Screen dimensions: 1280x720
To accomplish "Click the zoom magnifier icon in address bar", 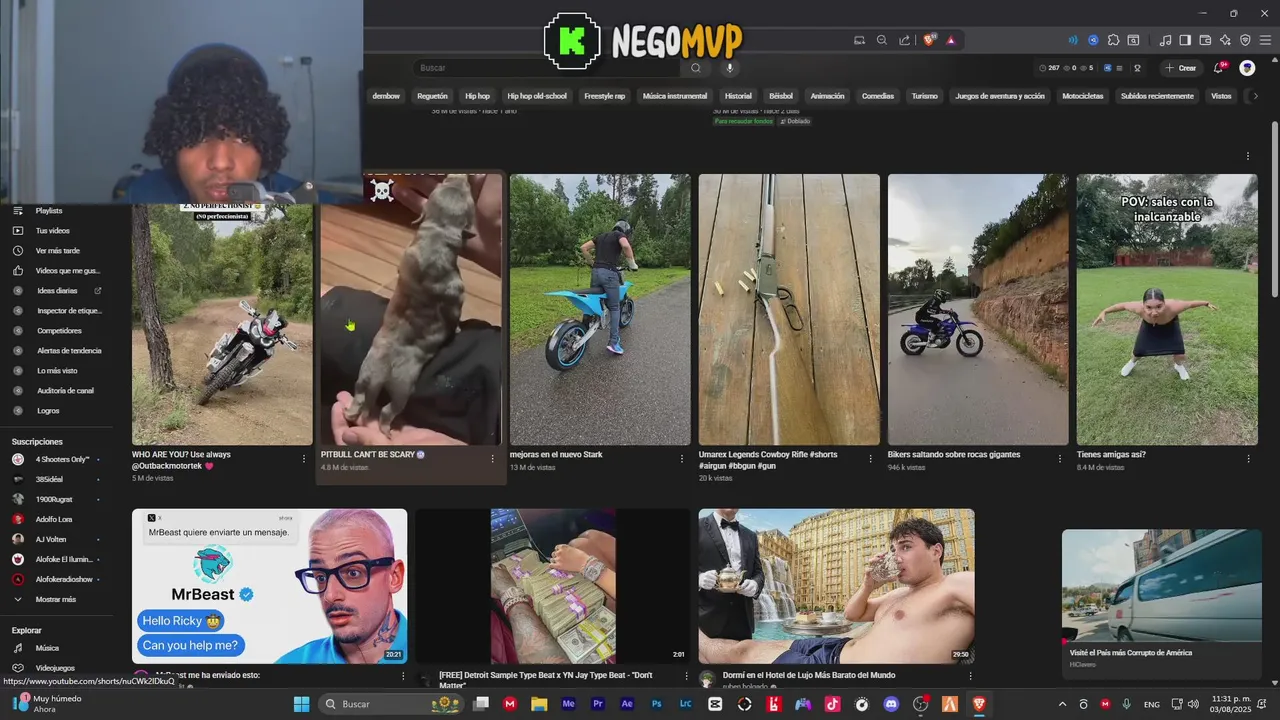I will [882, 40].
